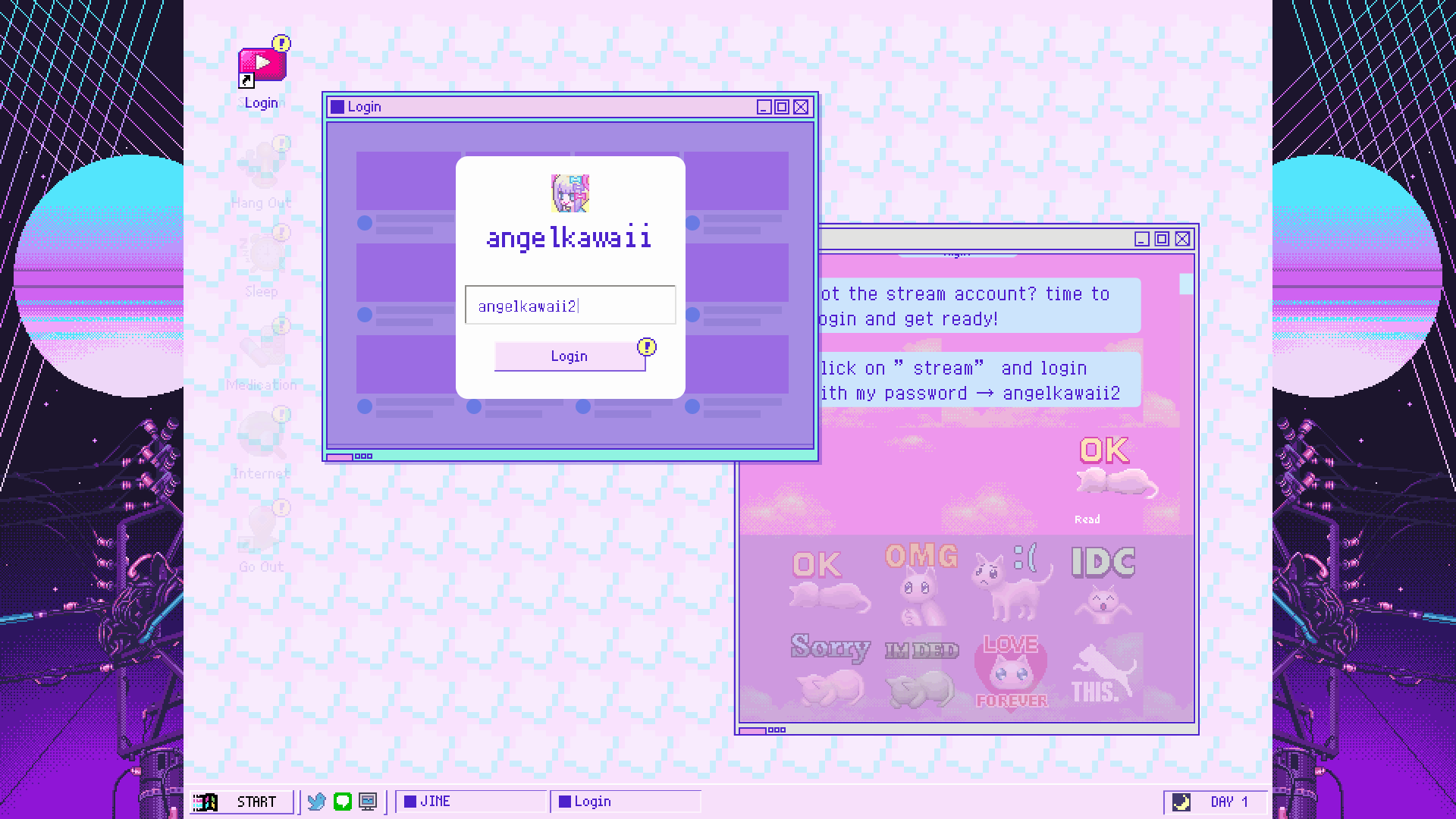Send the OMG cat sticker
The height and width of the screenshot is (819, 1456).
921,584
